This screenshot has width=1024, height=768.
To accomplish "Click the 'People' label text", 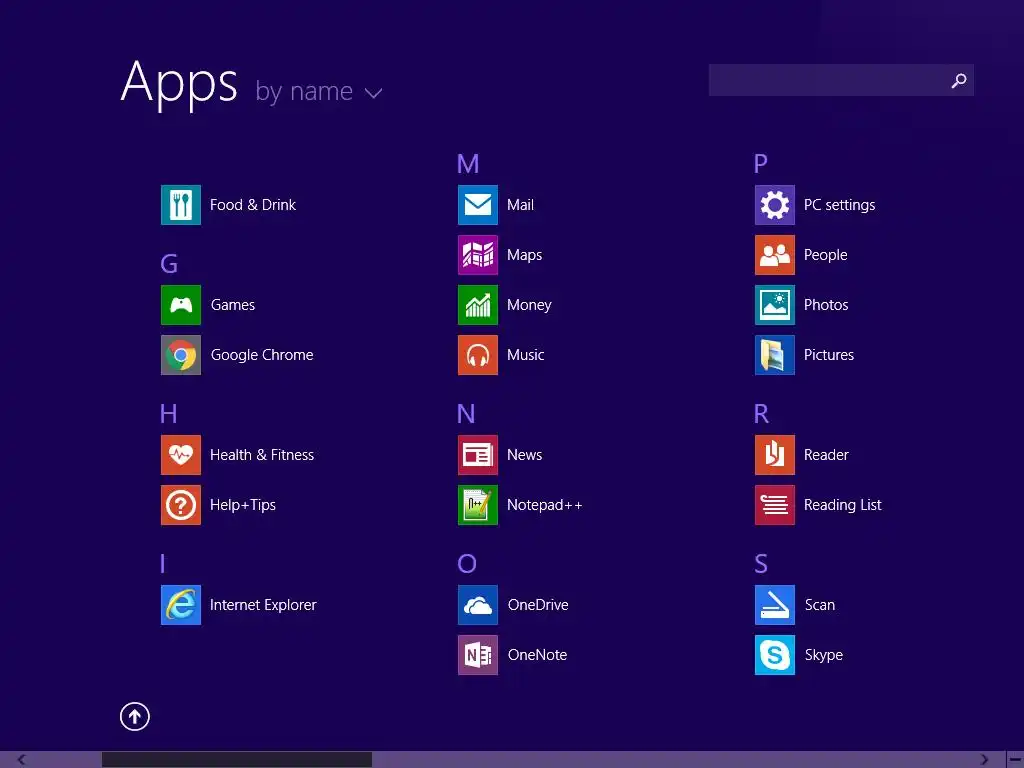I will click(825, 255).
